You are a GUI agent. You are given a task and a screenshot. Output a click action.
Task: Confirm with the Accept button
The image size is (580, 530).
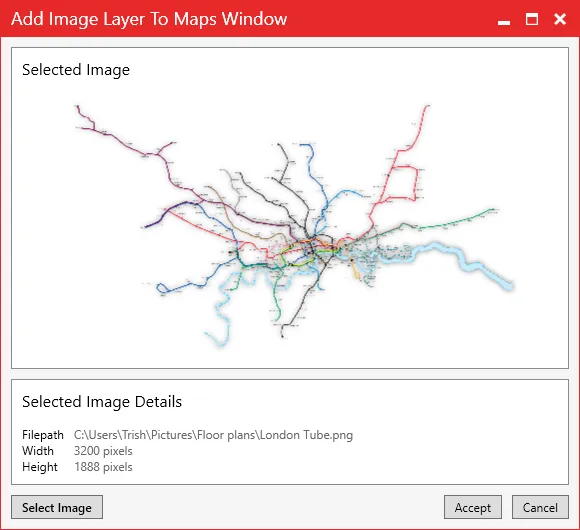473,507
